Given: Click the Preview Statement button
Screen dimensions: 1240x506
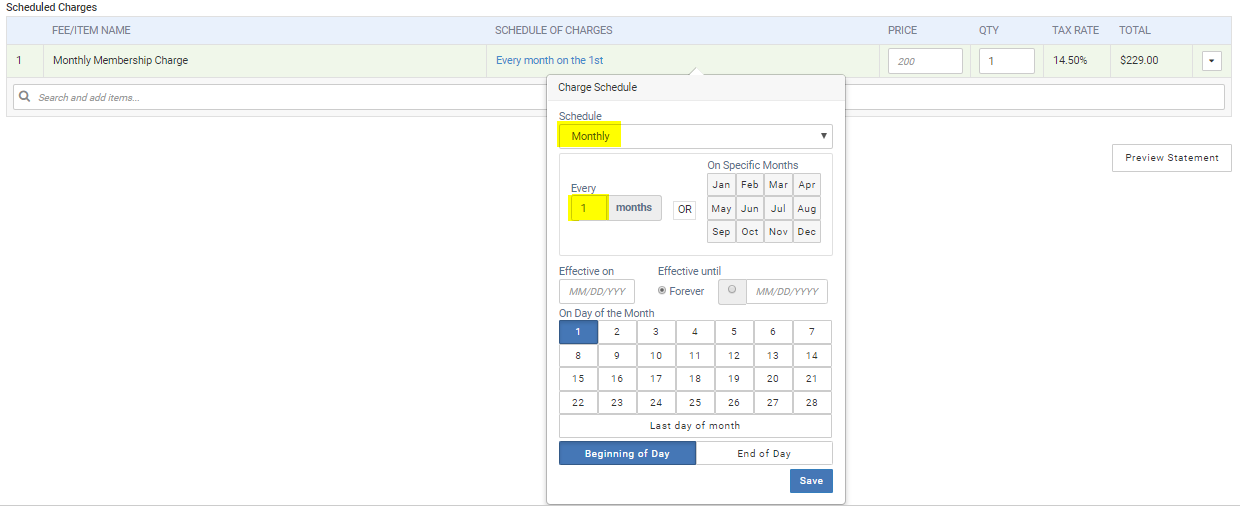Looking at the screenshot, I should tap(1171, 158).
